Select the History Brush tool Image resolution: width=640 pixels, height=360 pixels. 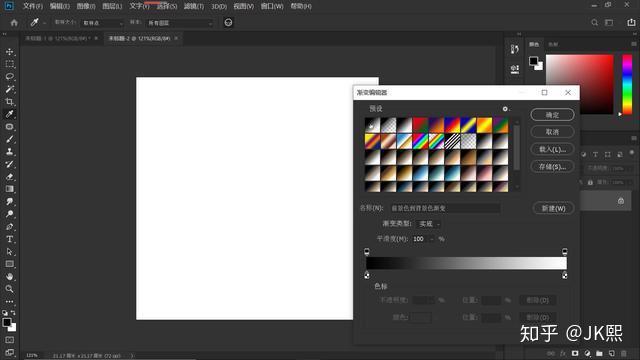click(9, 164)
